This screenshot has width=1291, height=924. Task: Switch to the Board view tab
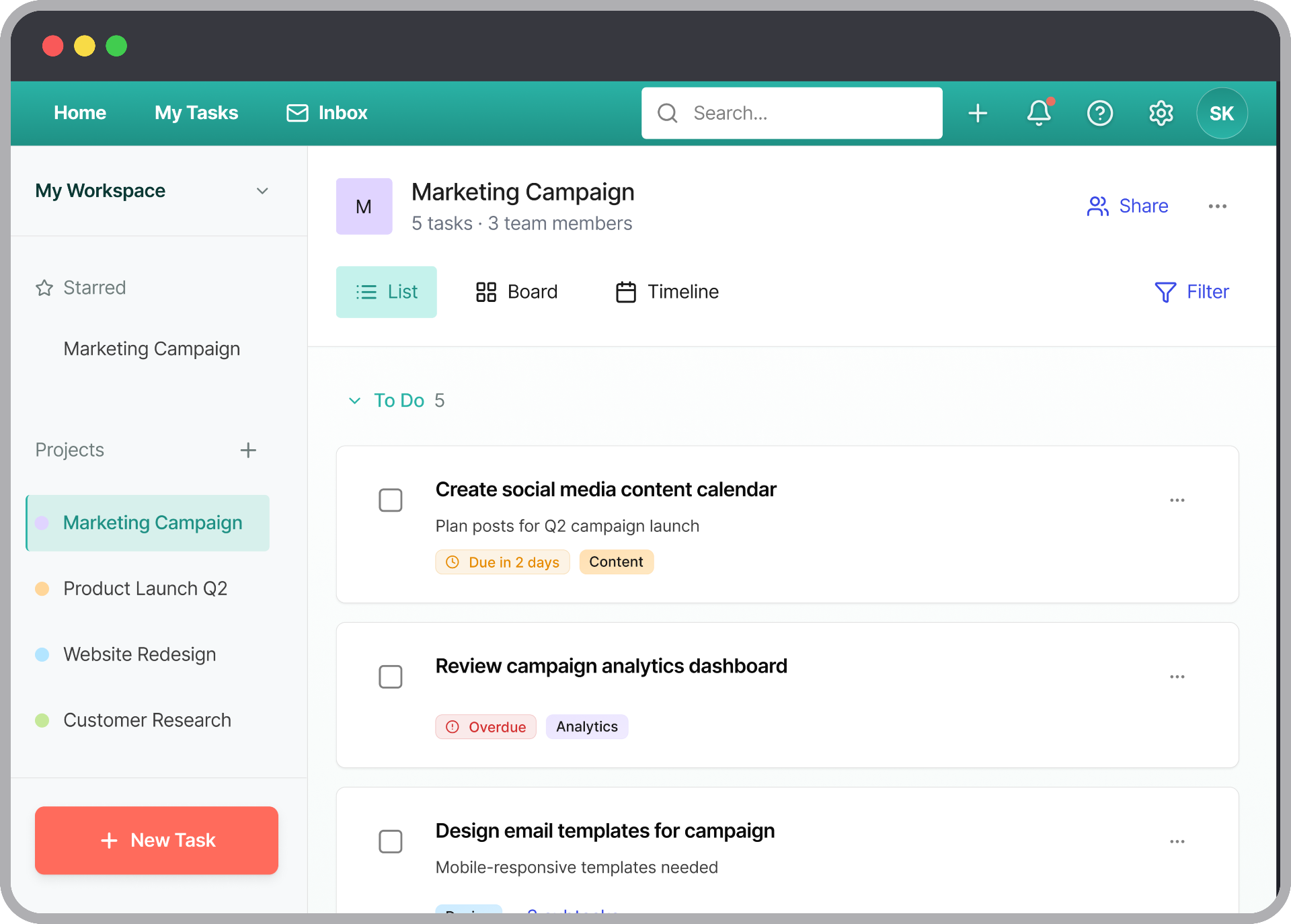[516, 292]
